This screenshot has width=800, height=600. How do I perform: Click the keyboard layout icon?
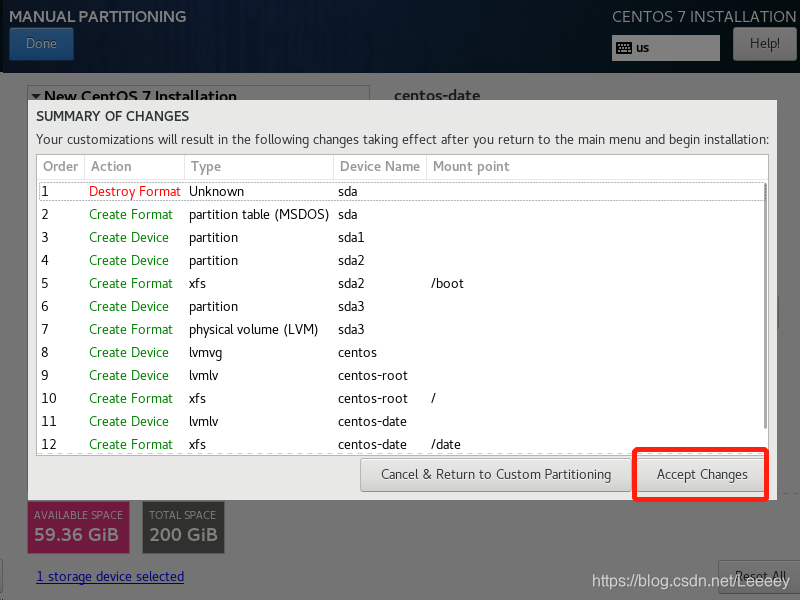(x=623, y=48)
